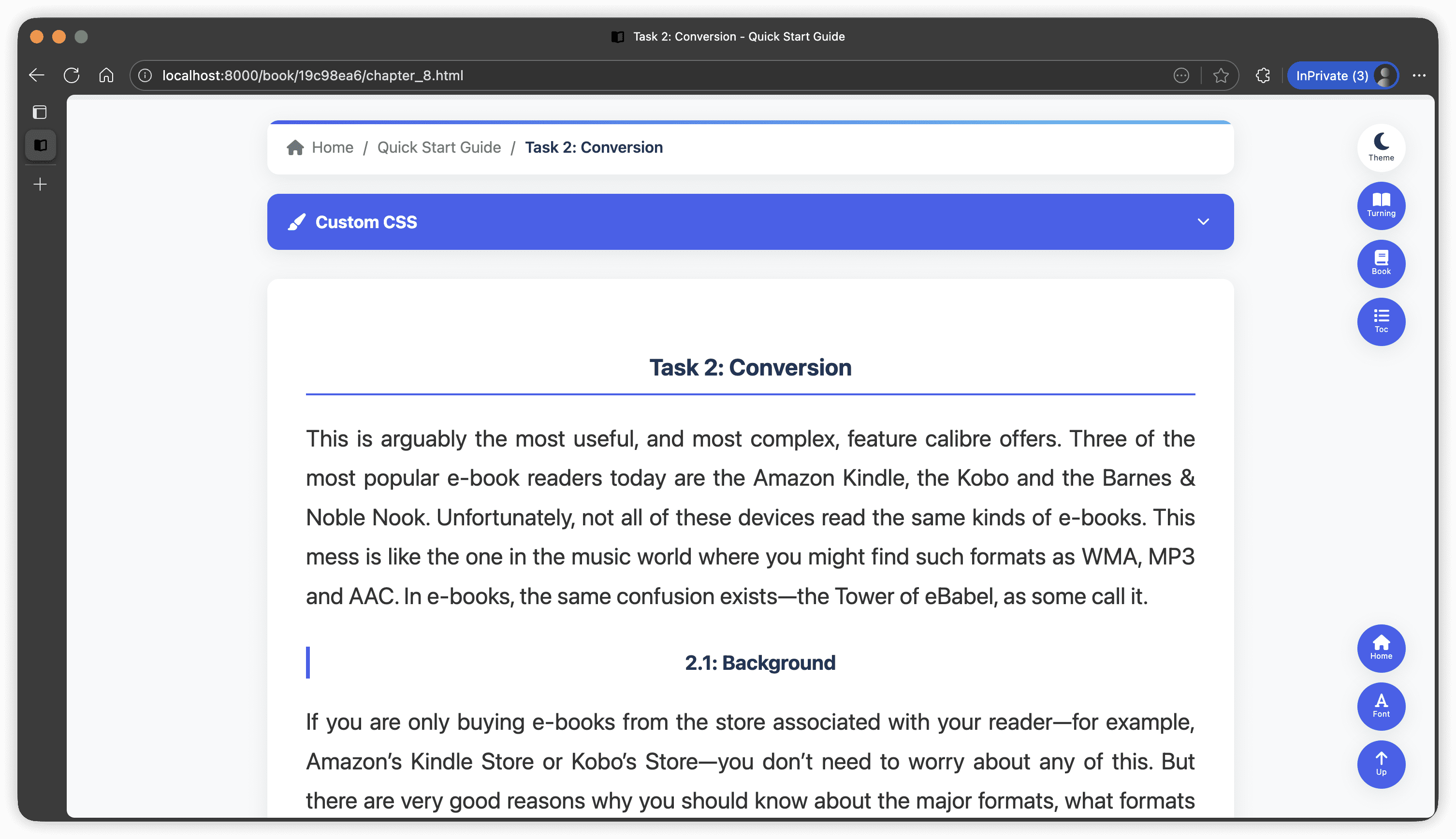The height and width of the screenshot is (839, 1456).
Task: Navigate to Home breadcrumb link
Action: point(332,147)
